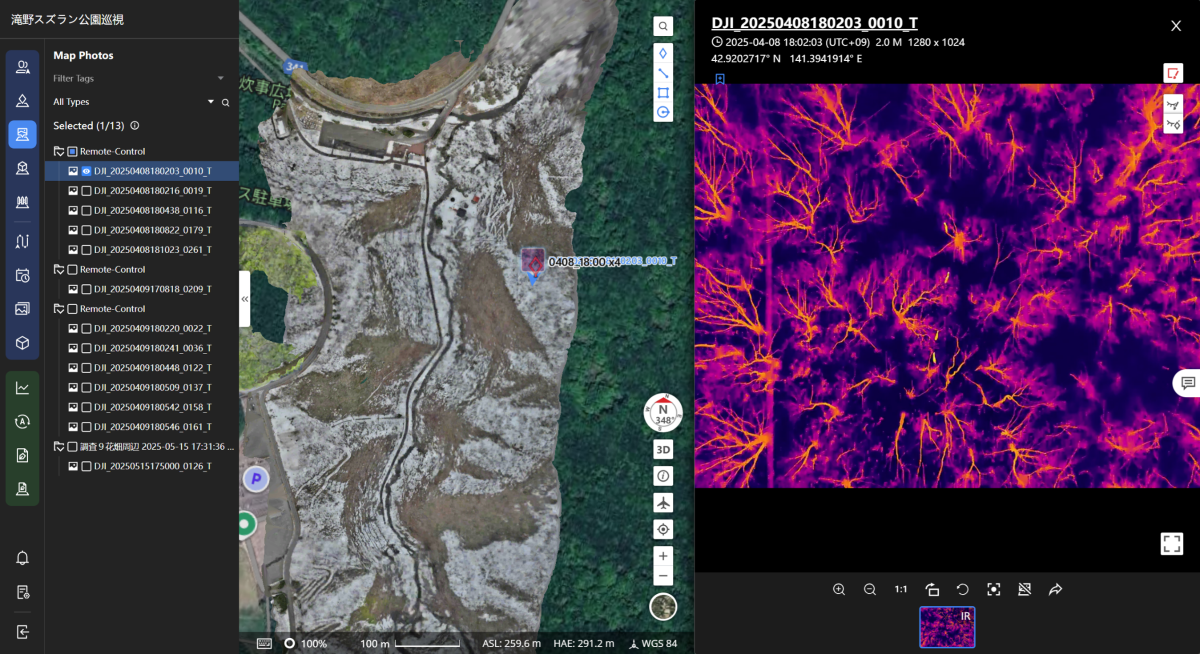Check the DJI_20250408180216_0019_T photo checkbox

(86, 191)
